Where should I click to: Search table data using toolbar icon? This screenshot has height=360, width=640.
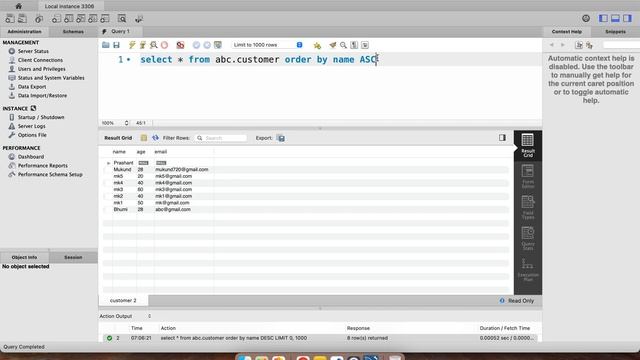(x=122, y=19)
